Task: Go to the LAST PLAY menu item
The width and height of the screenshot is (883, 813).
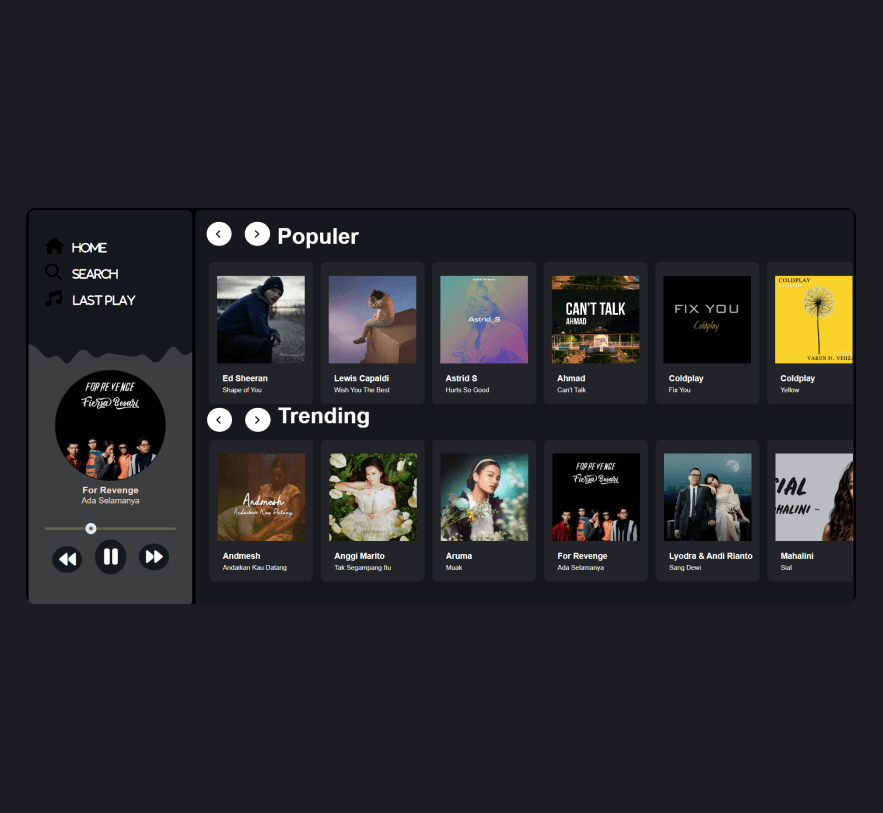Action: coord(103,300)
